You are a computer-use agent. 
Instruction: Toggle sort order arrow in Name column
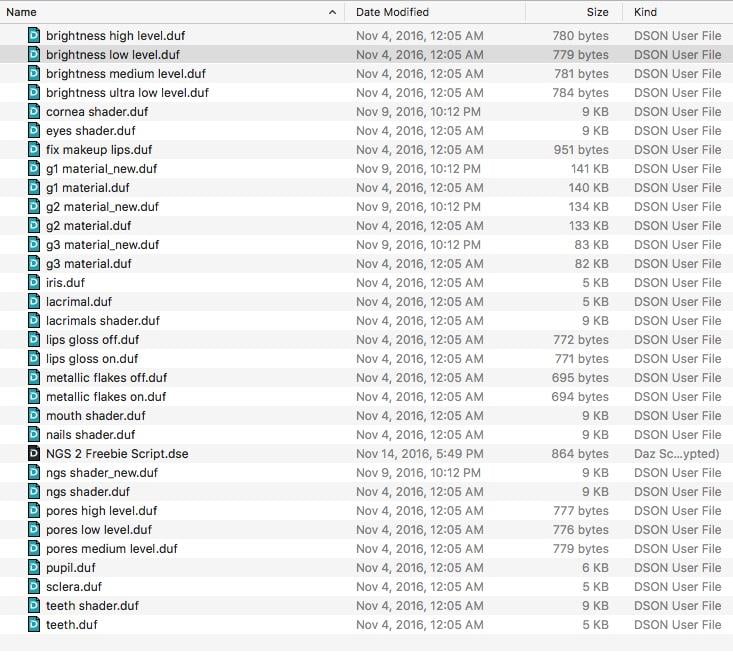pos(332,12)
